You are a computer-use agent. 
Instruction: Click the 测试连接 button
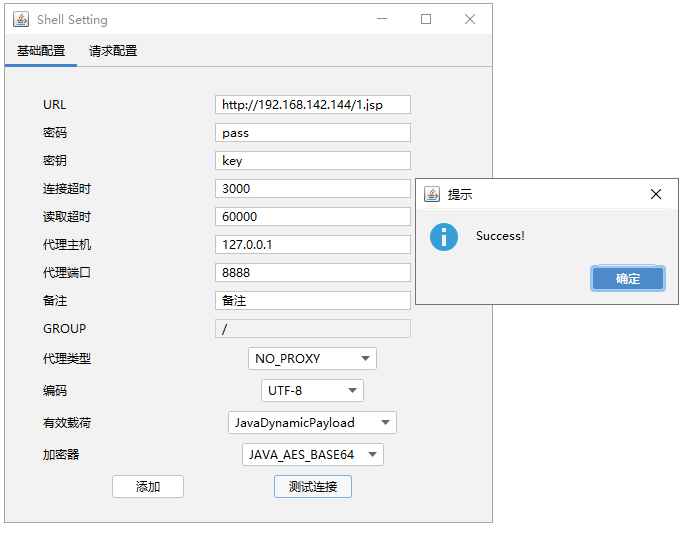[313, 486]
